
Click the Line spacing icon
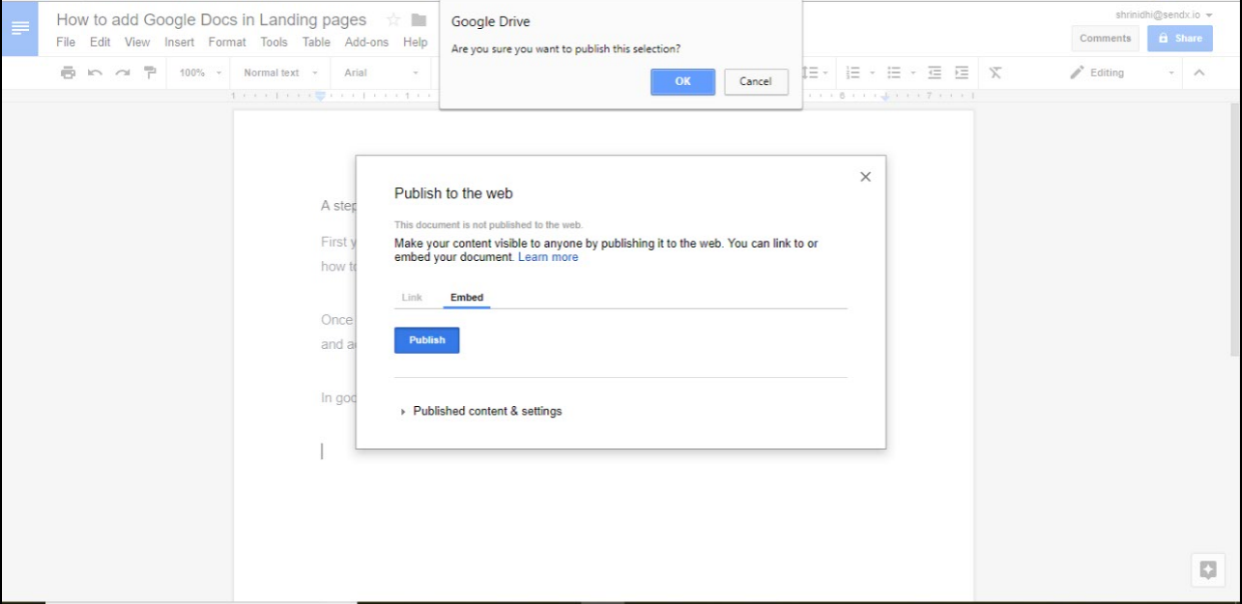click(x=812, y=73)
